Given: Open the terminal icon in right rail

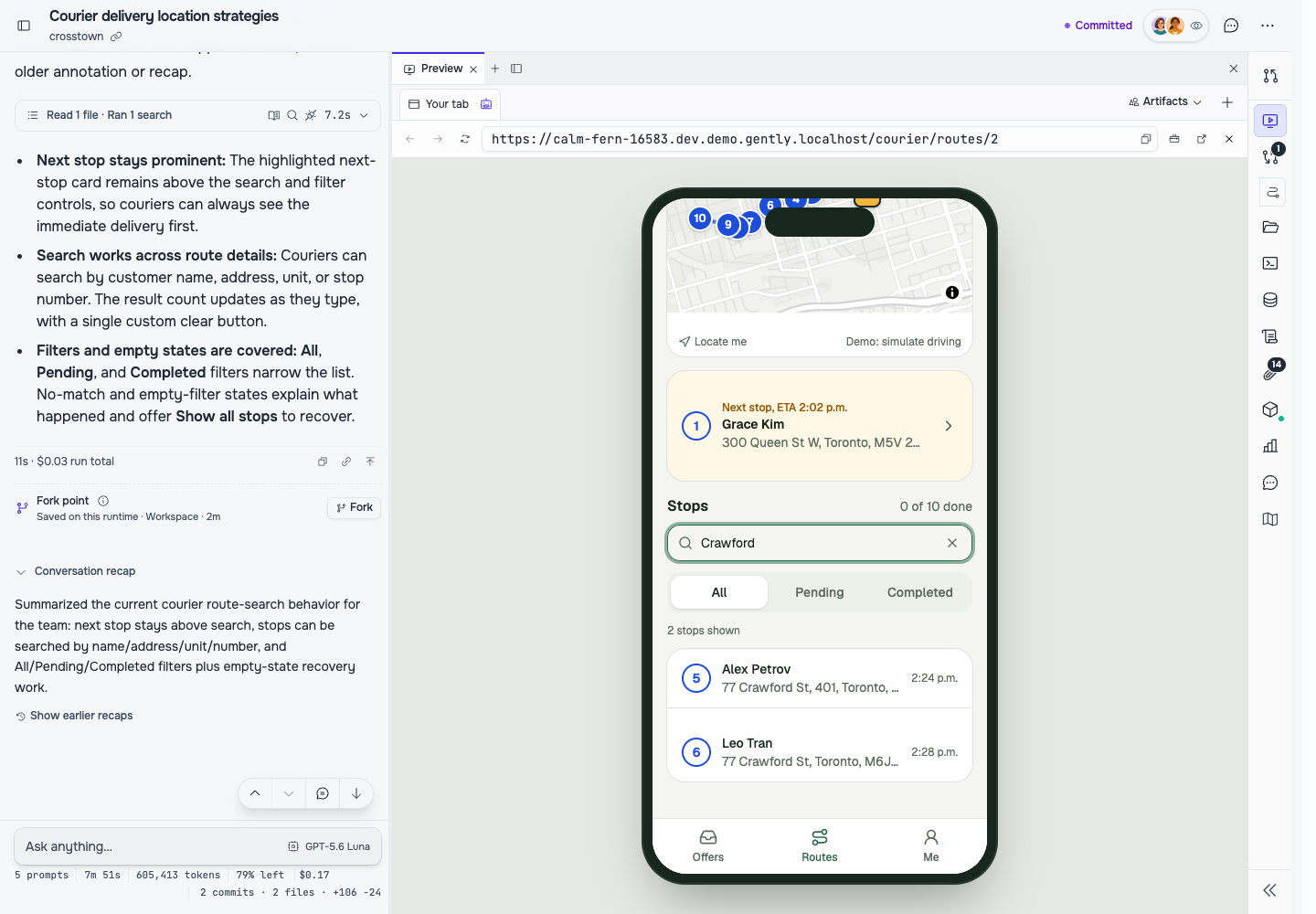Looking at the screenshot, I should pos(1270,263).
